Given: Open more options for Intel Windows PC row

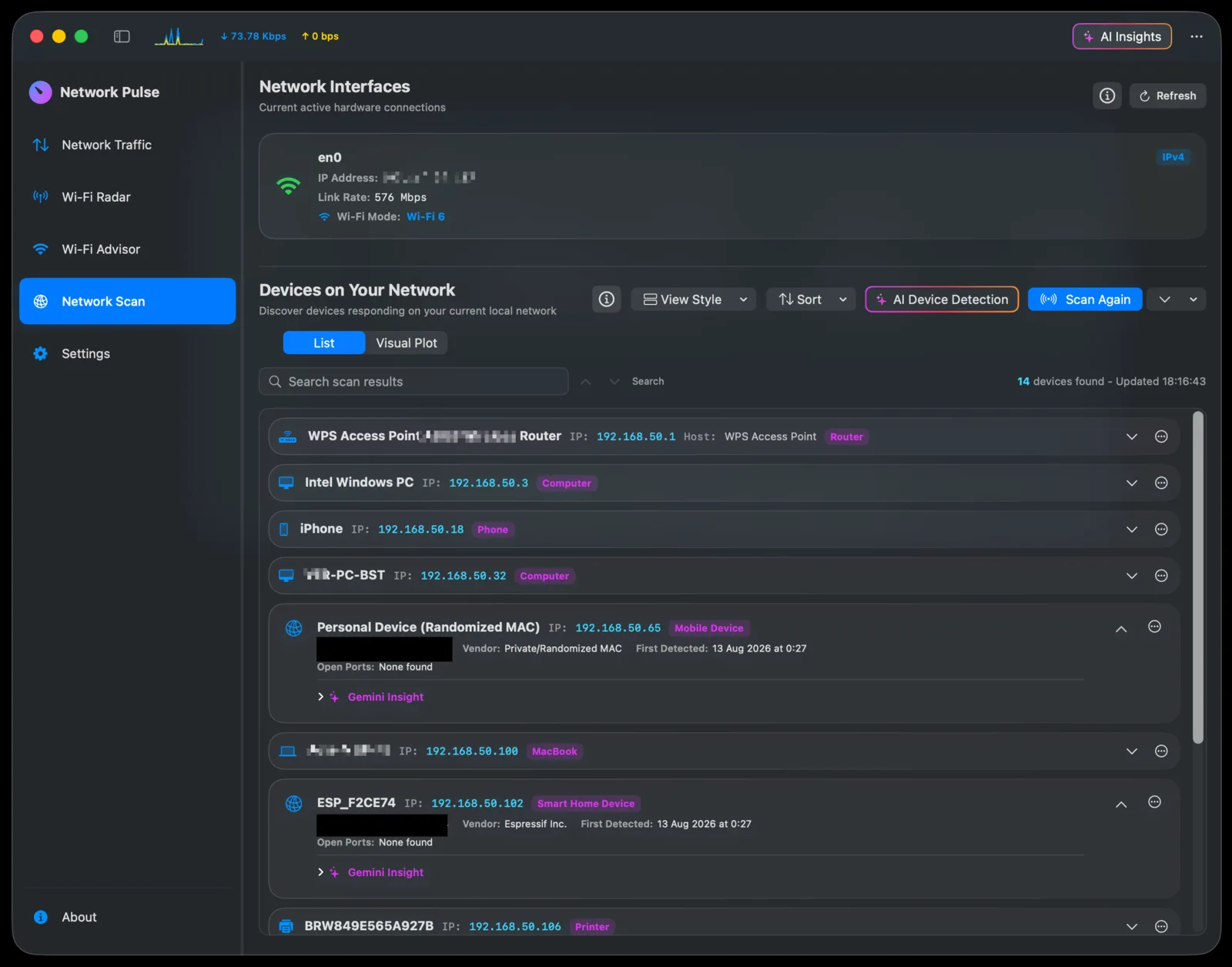Looking at the screenshot, I should [1161, 483].
